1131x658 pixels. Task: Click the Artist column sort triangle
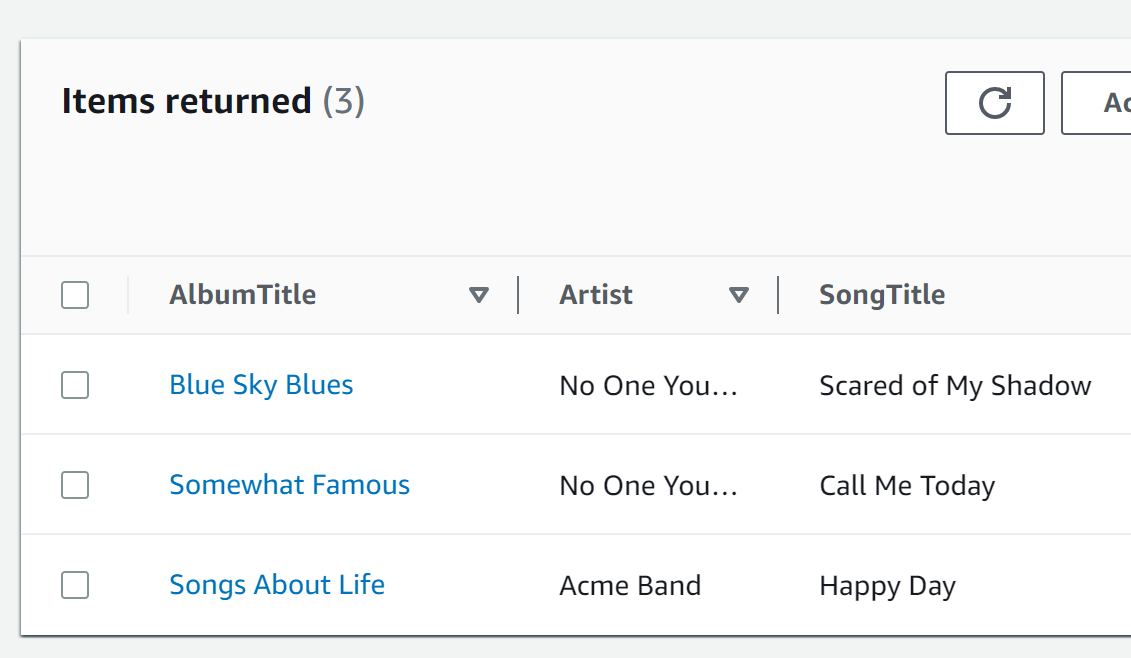coord(739,295)
